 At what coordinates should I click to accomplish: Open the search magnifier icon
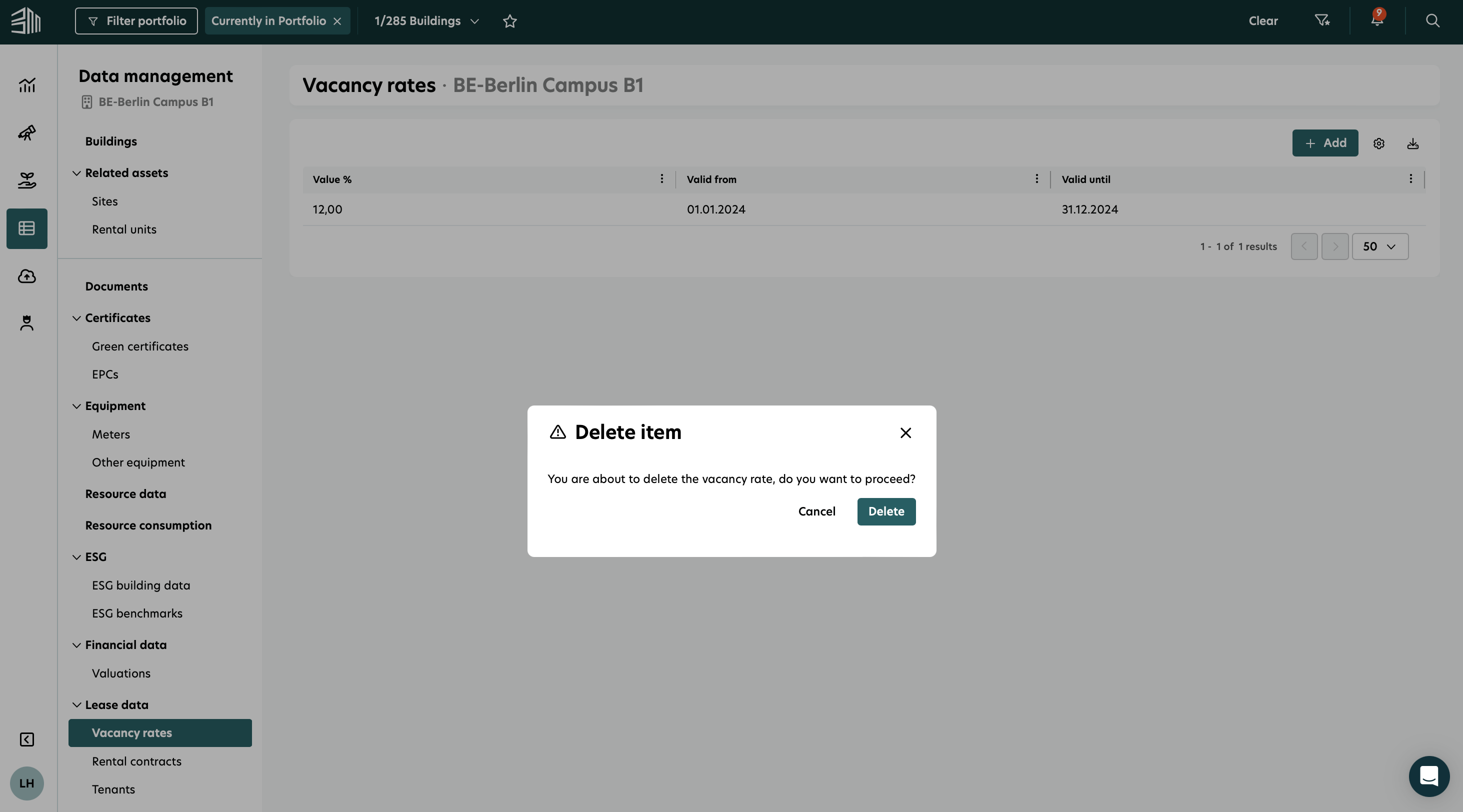point(1432,21)
